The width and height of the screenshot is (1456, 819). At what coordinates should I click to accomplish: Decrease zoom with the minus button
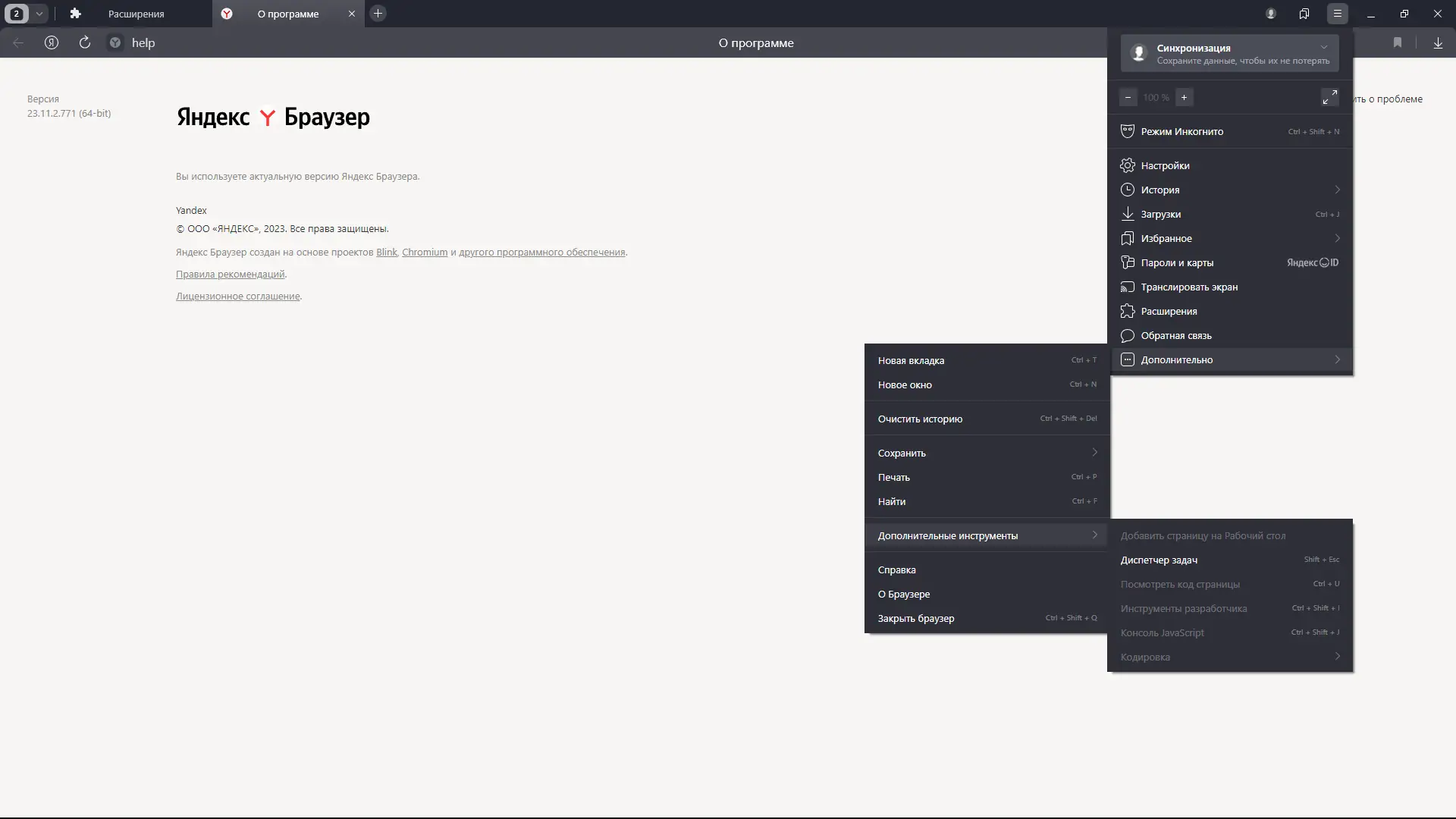pyautogui.click(x=1128, y=97)
